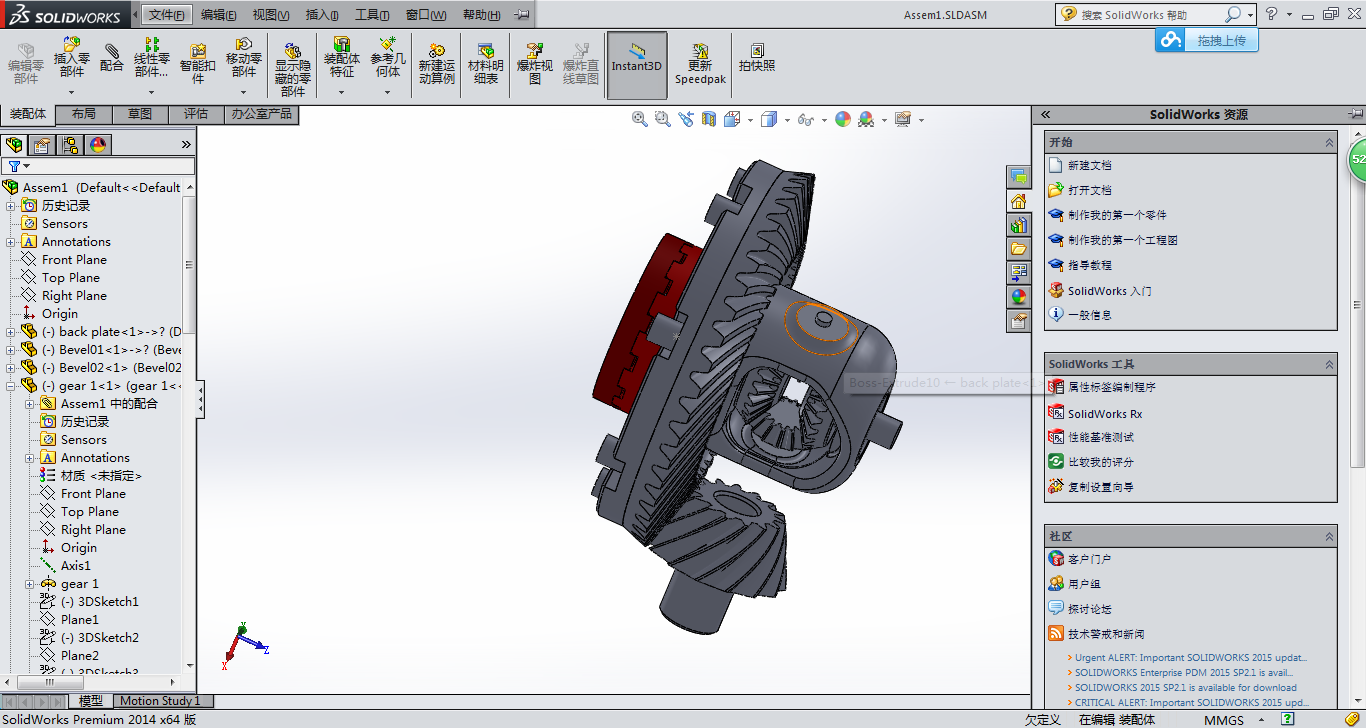The image size is (1366, 728).
Task: Click Edit Appearance sphere in view toolbar
Action: 843,119
